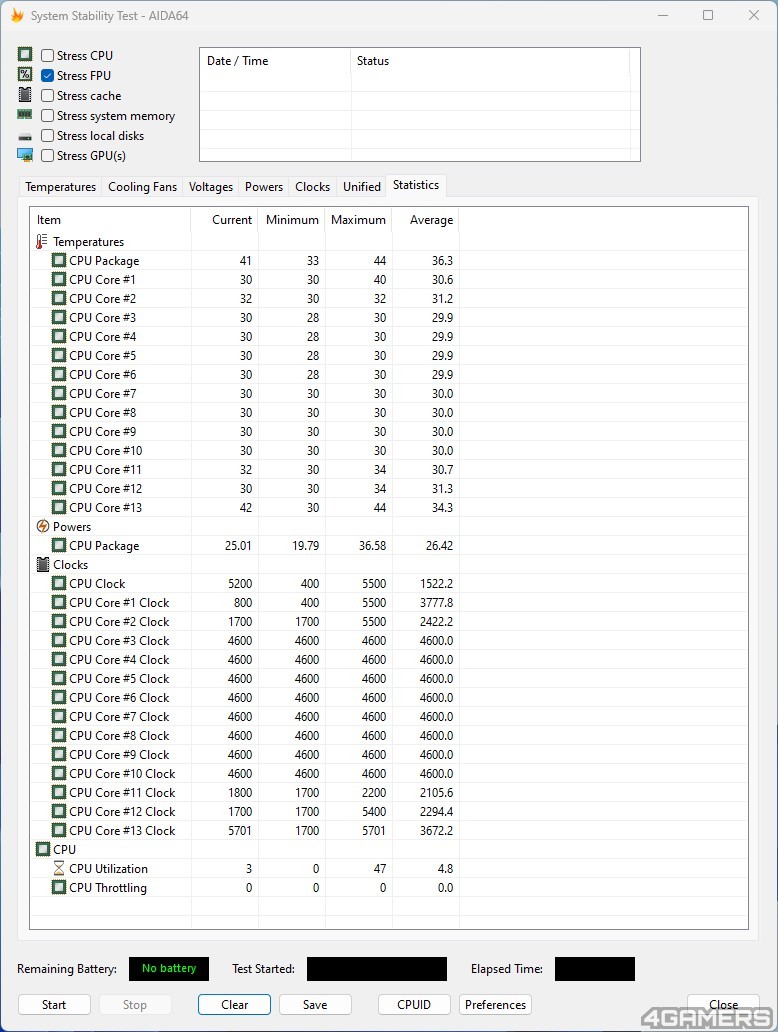The image size is (778, 1032).
Task: Click the icon beside CPU Clock row
Action: pyautogui.click(x=59, y=584)
